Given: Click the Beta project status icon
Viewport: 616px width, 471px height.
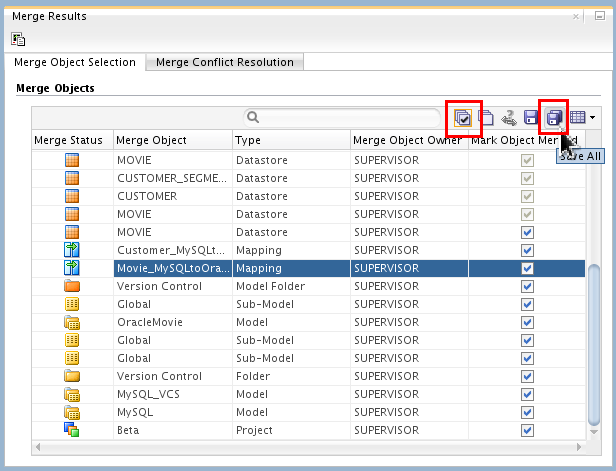Looking at the screenshot, I should [71, 429].
